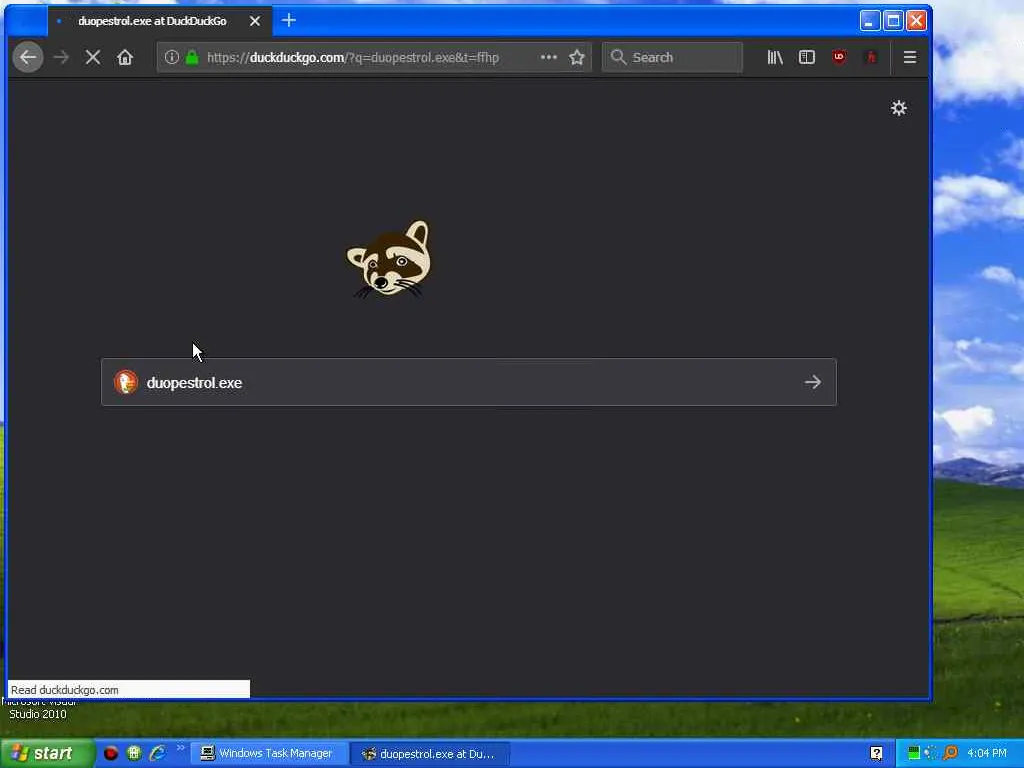The image size is (1024, 768).
Task: Click the orange magnifier tray icon
Action: pyautogui.click(x=950, y=753)
